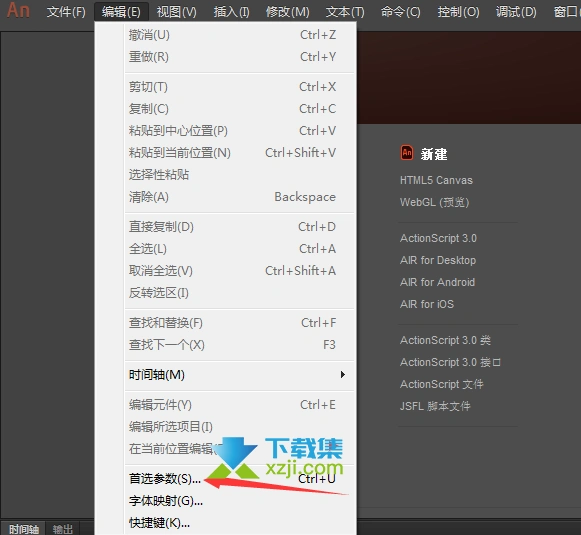Choose 撤消(U) from the edit menu

[239, 35]
